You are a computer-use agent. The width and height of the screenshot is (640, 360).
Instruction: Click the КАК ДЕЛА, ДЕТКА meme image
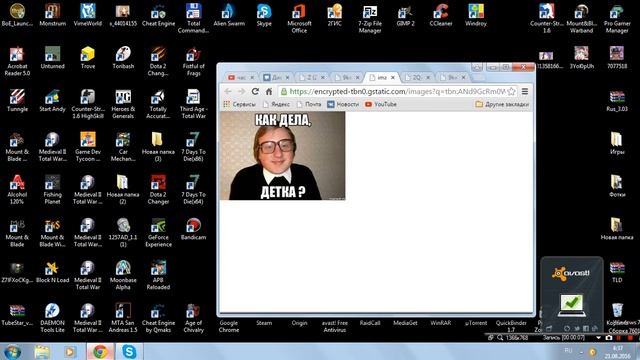282,156
